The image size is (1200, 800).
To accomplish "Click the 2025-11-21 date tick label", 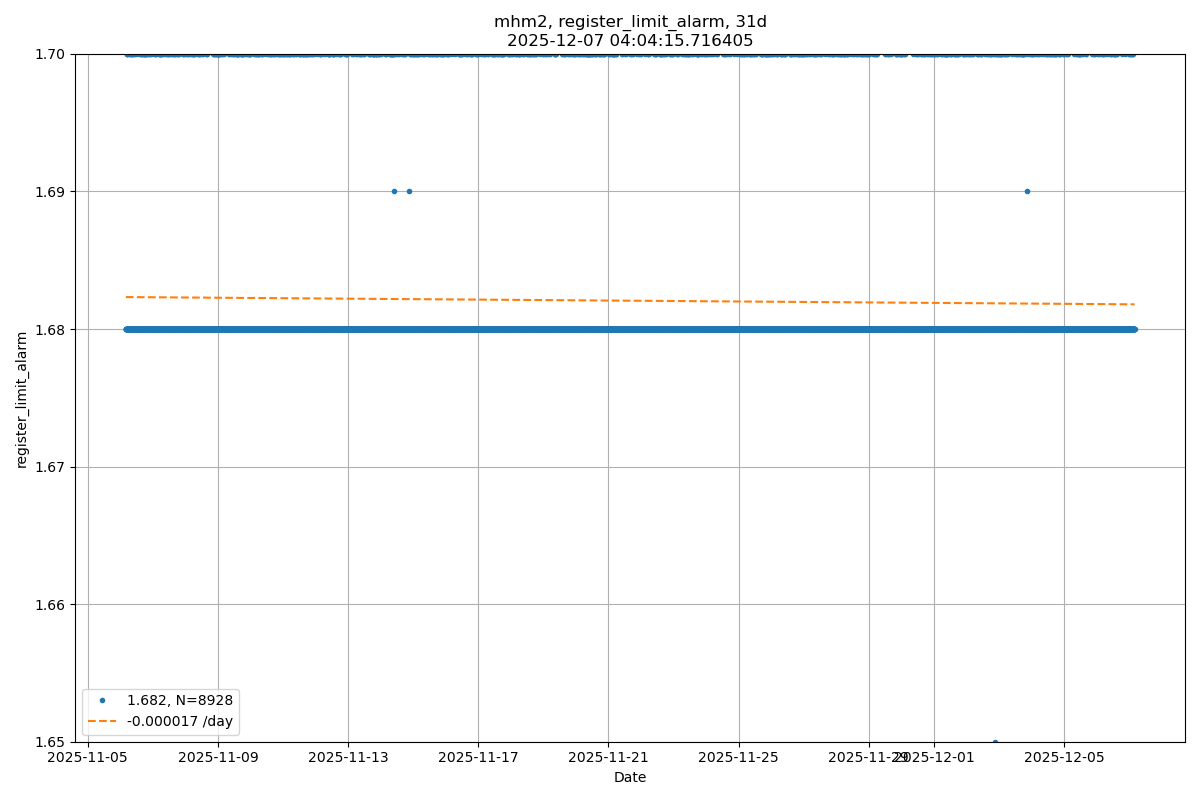I will [608, 757].
